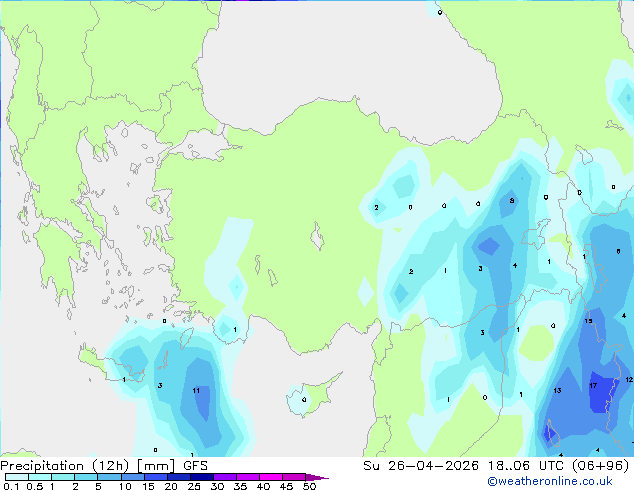Click the '13' precipitation value on map
The height and width of the screenshot is (490, 634).
557,391
